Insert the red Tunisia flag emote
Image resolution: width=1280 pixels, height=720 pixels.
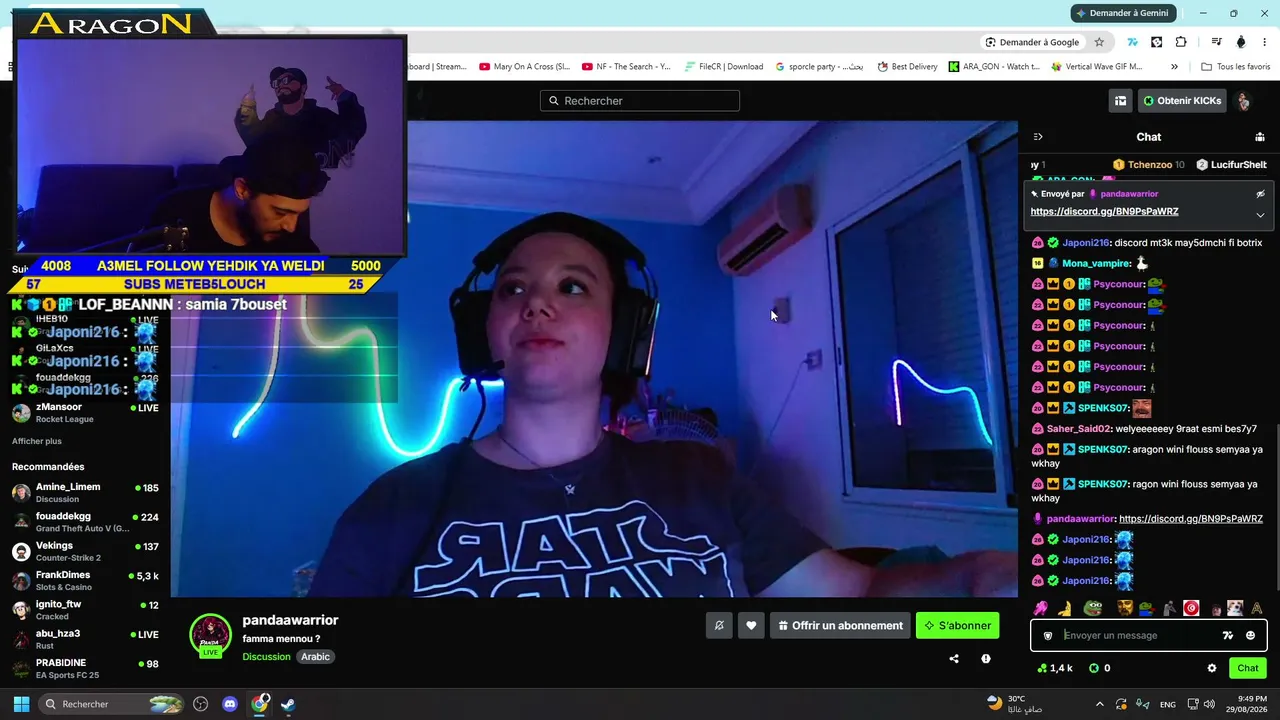1191,608
